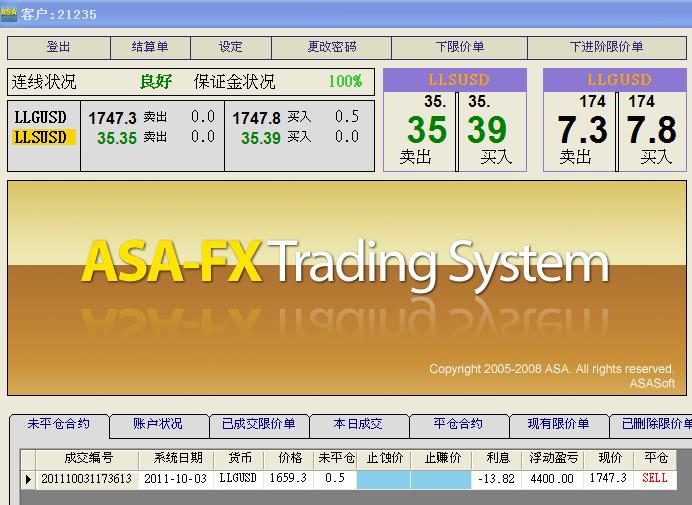Click the 浮动盈亏 column header
This screenshot has height=505, width=692.
pyautogui.click(x=553, y=459)
